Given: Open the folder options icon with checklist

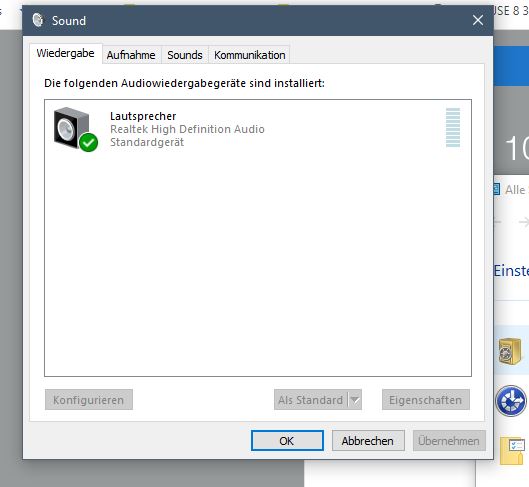Looking at the screenshot, I should click(x=512, y=451).
